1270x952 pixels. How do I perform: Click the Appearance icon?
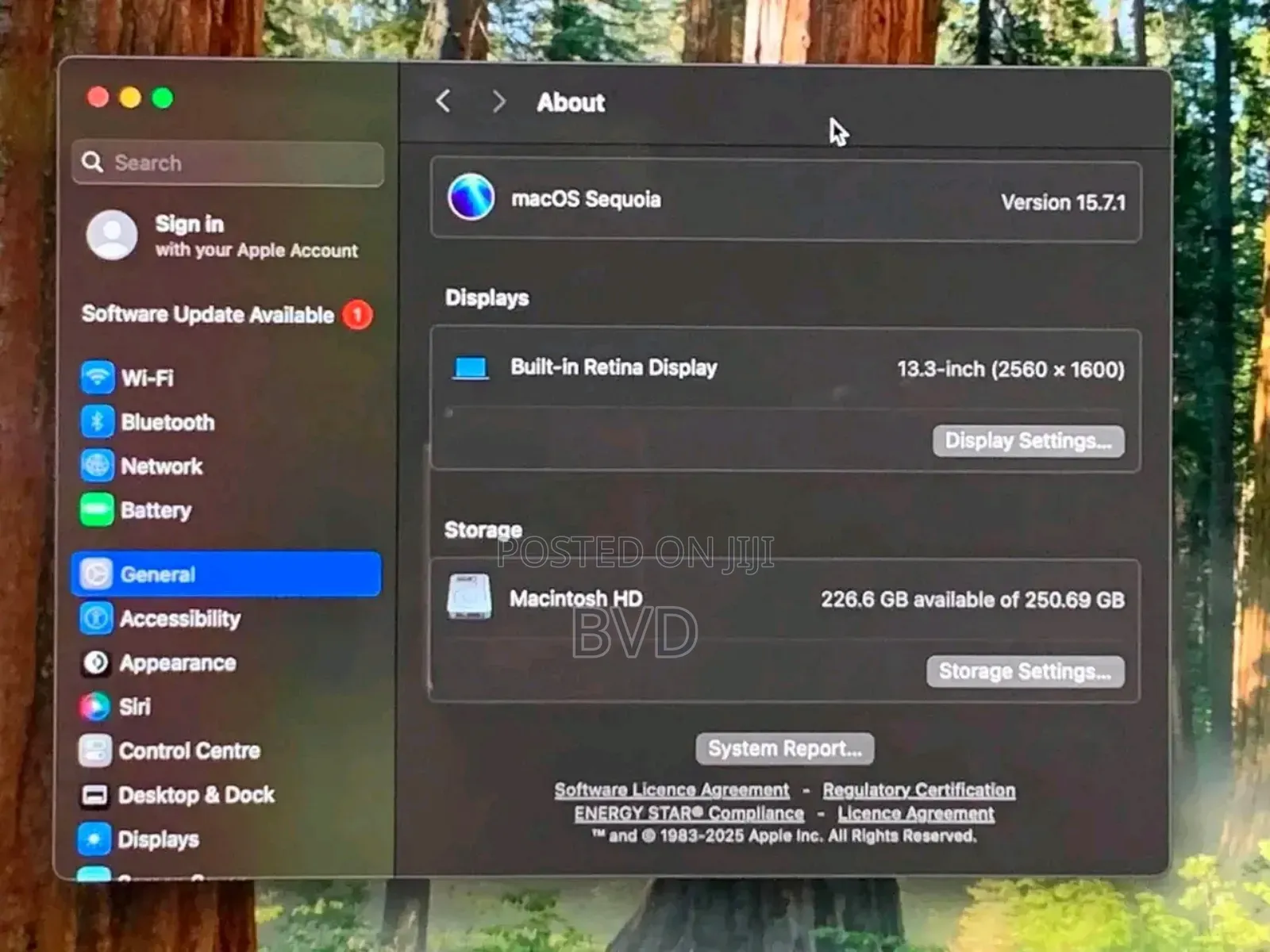tap(96, 662)
